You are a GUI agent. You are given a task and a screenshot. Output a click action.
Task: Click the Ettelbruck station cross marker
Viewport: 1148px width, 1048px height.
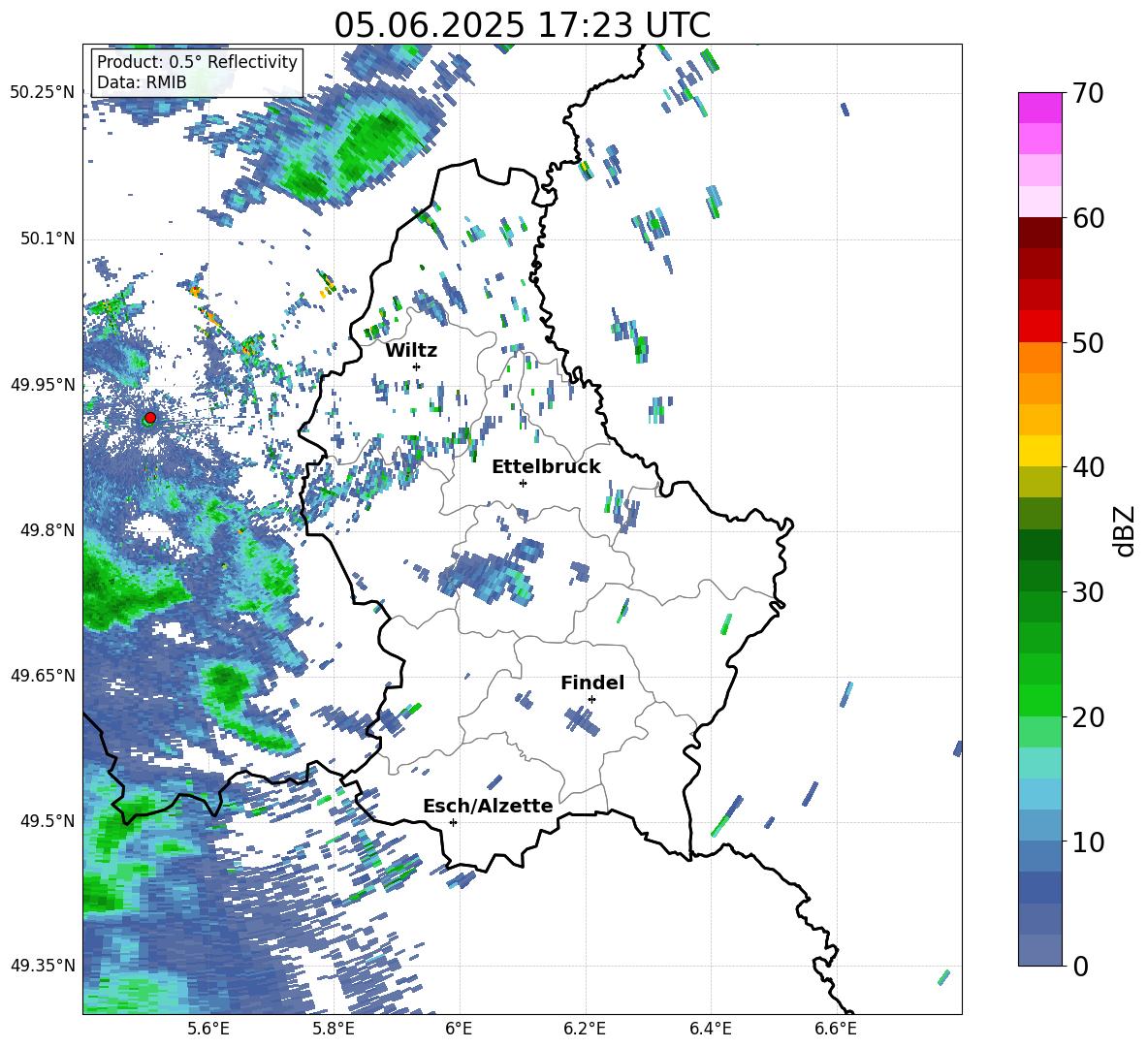(x=523, y=483)
